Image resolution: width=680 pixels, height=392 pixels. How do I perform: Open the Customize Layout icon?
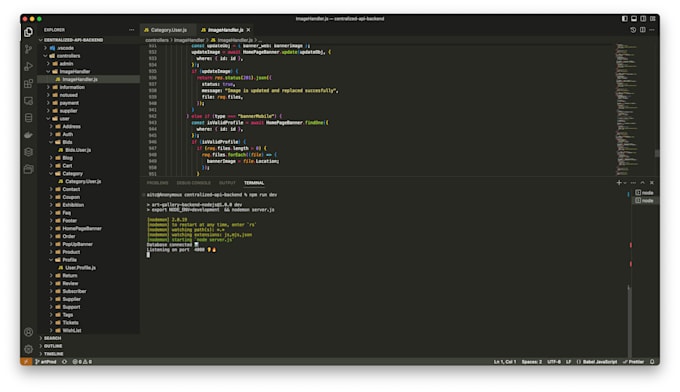653,19
